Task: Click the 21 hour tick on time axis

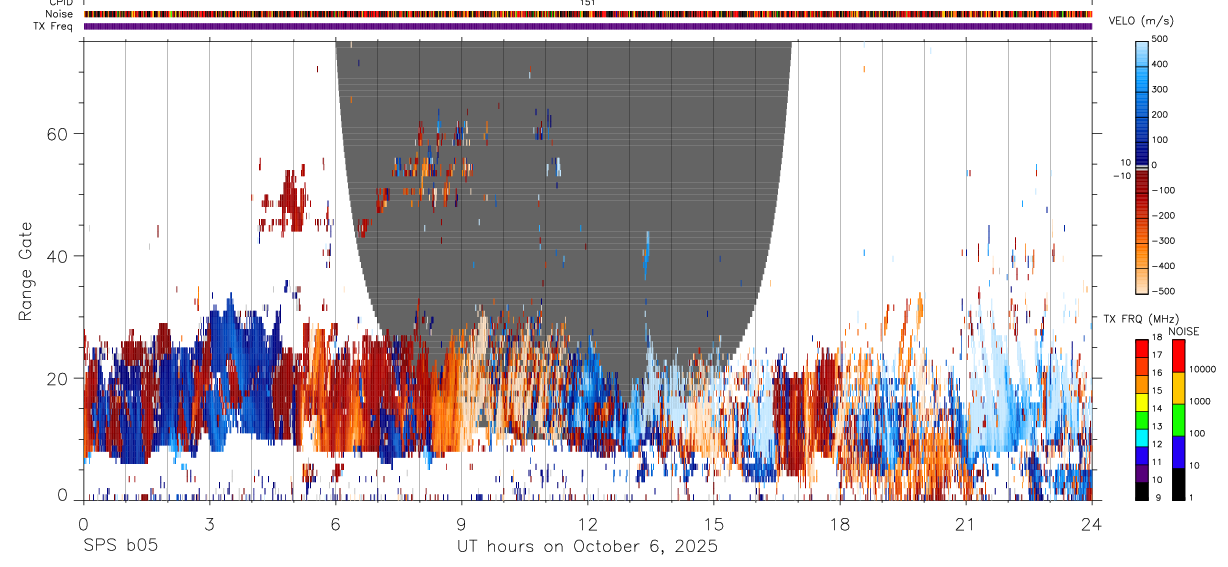Action: pyautogui.click(x=965, y=523)
